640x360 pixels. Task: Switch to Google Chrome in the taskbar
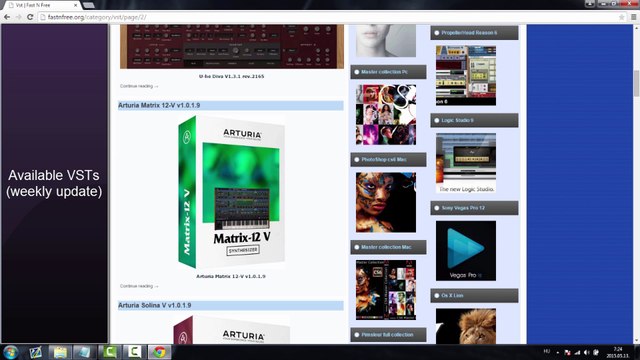pos(160,352)
